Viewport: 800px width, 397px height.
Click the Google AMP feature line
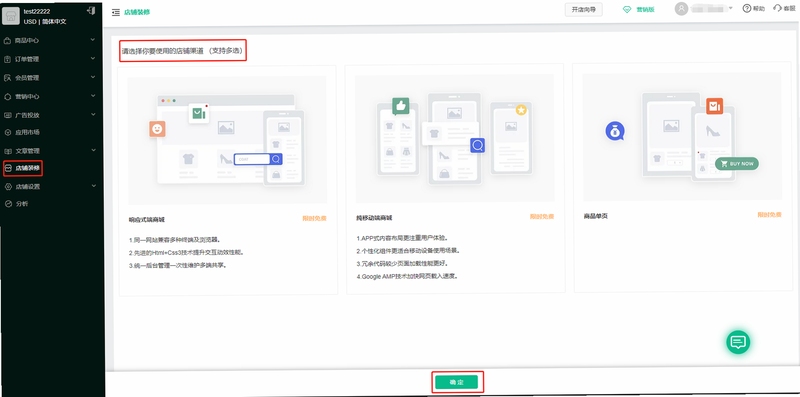[407, 276]
